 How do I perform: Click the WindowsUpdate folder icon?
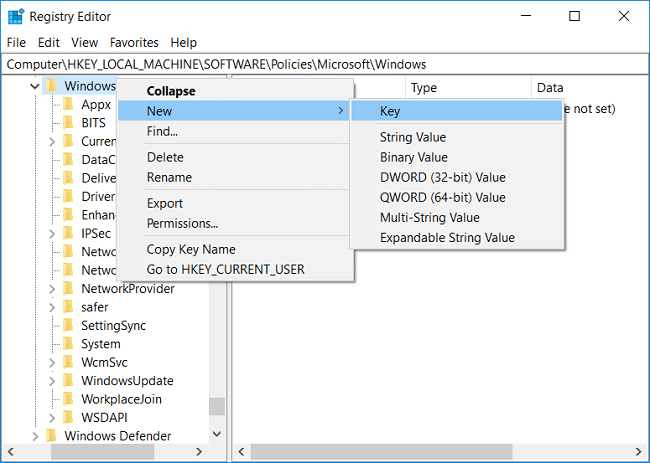[67, 381]
